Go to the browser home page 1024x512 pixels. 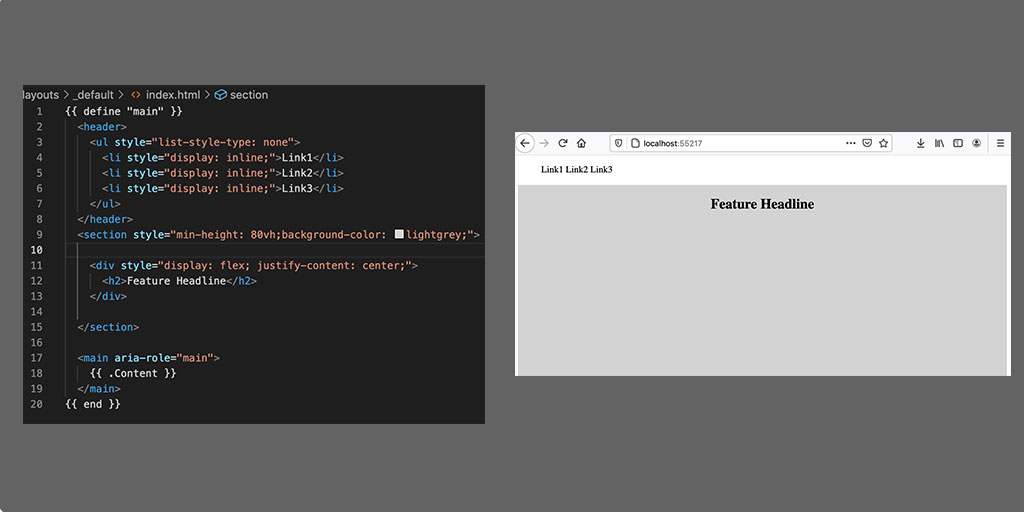(x=581, y=143)
